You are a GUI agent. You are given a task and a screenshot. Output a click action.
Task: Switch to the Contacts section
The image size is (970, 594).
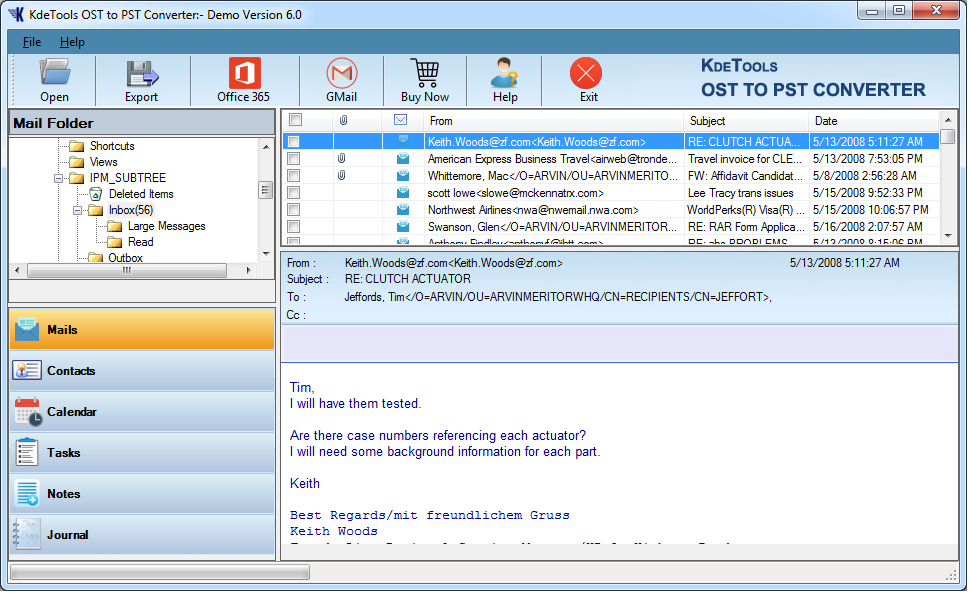(x=142, y=371)
